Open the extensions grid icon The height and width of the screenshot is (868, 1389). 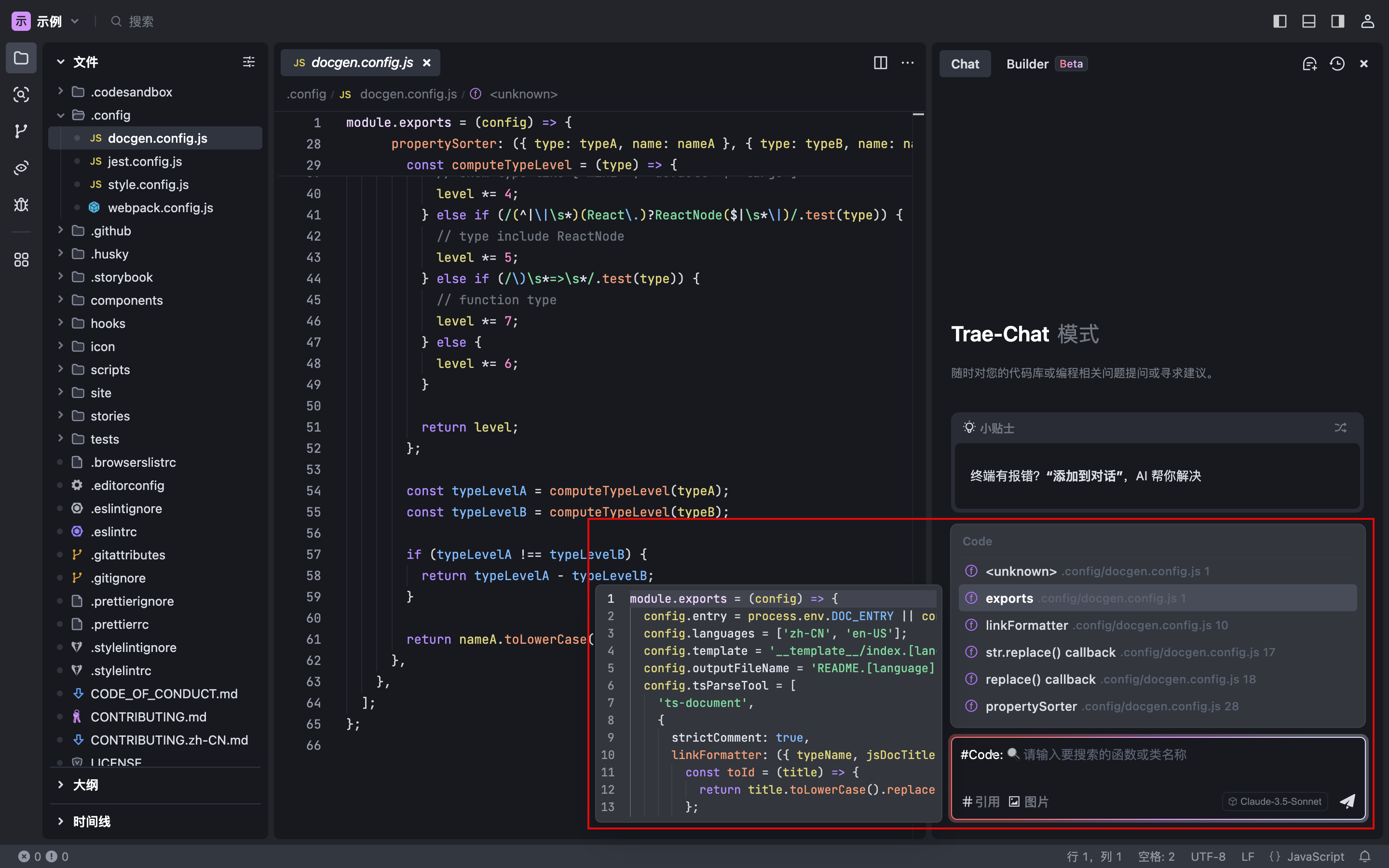click(21, 260)
